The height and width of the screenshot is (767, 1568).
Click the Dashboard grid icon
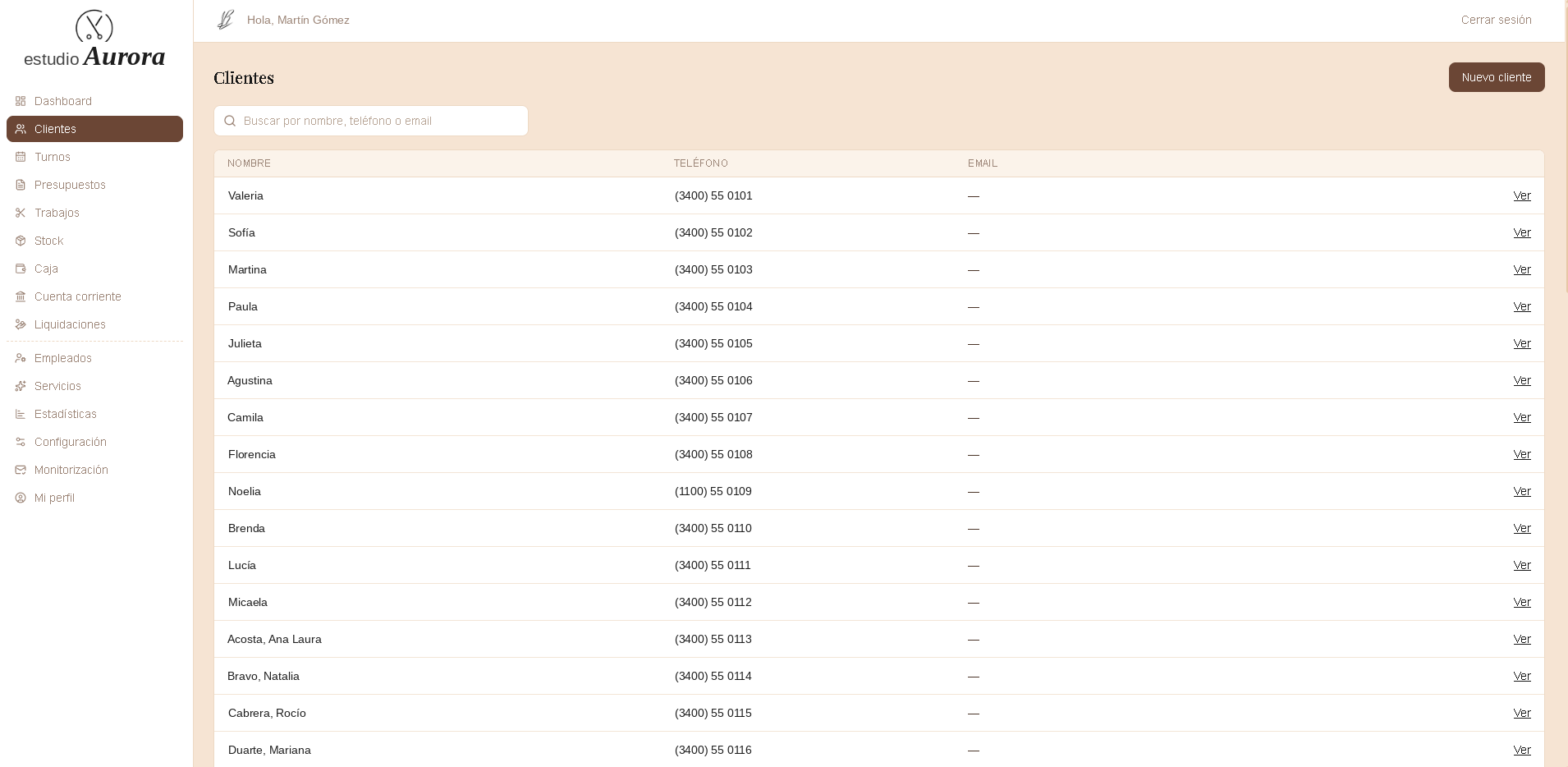[21, 101]
